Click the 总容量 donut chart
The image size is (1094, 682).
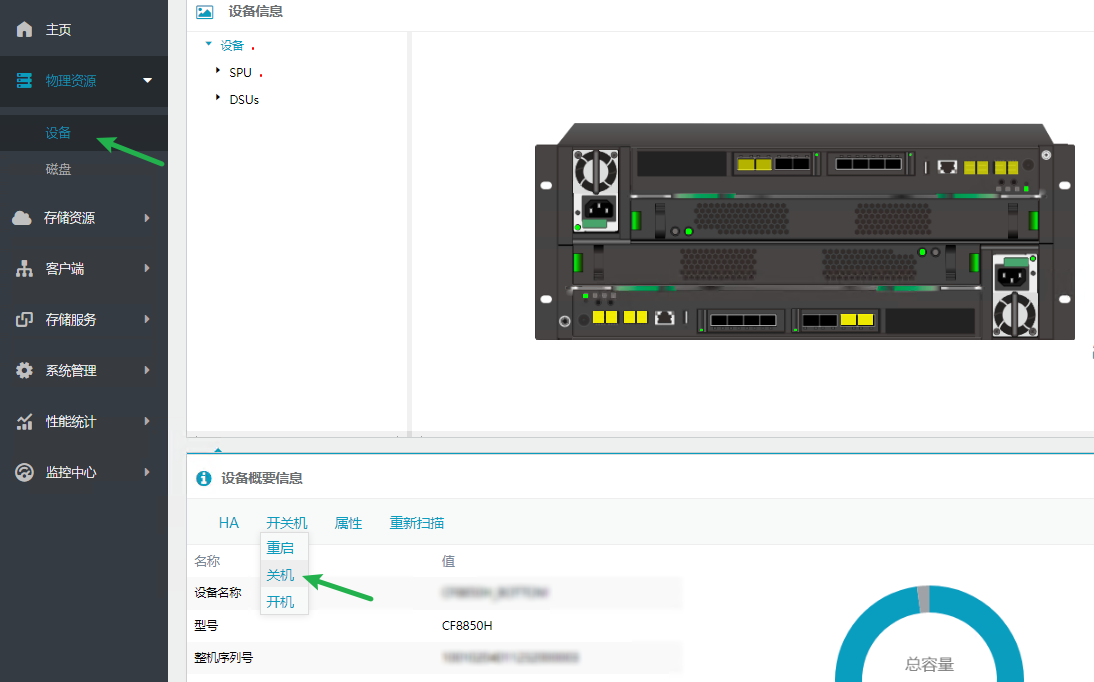coord(929,634)
